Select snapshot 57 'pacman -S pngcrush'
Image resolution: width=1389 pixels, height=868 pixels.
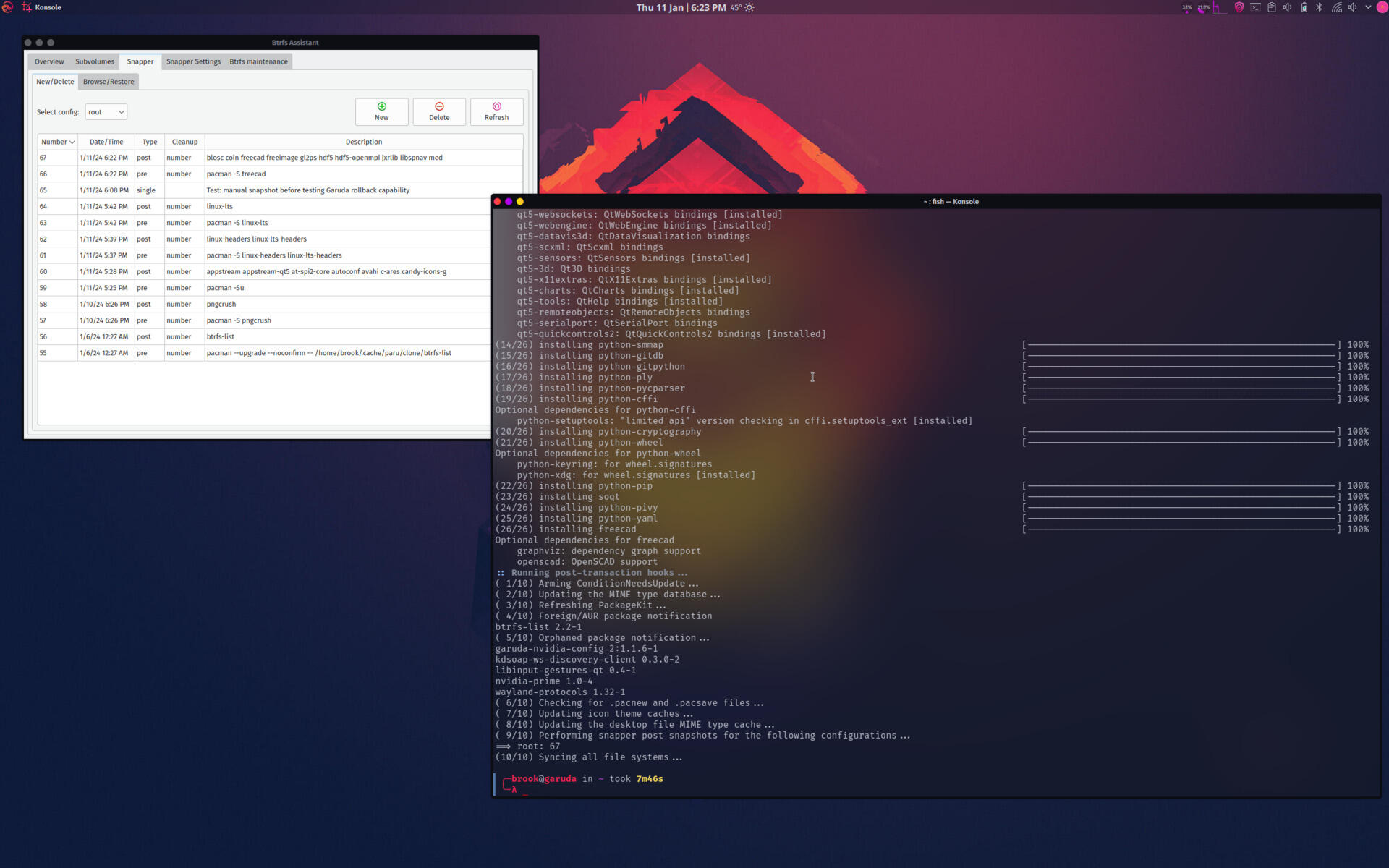[265, 320]
